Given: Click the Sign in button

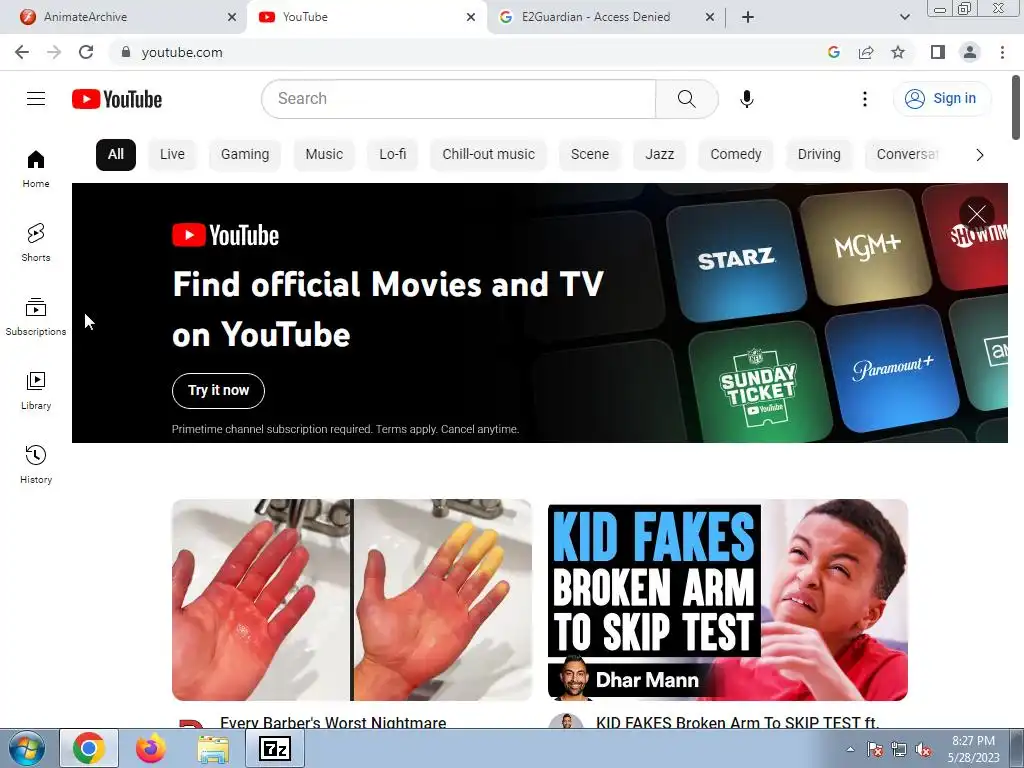Looking at the screenshot, I should (942, 99).
